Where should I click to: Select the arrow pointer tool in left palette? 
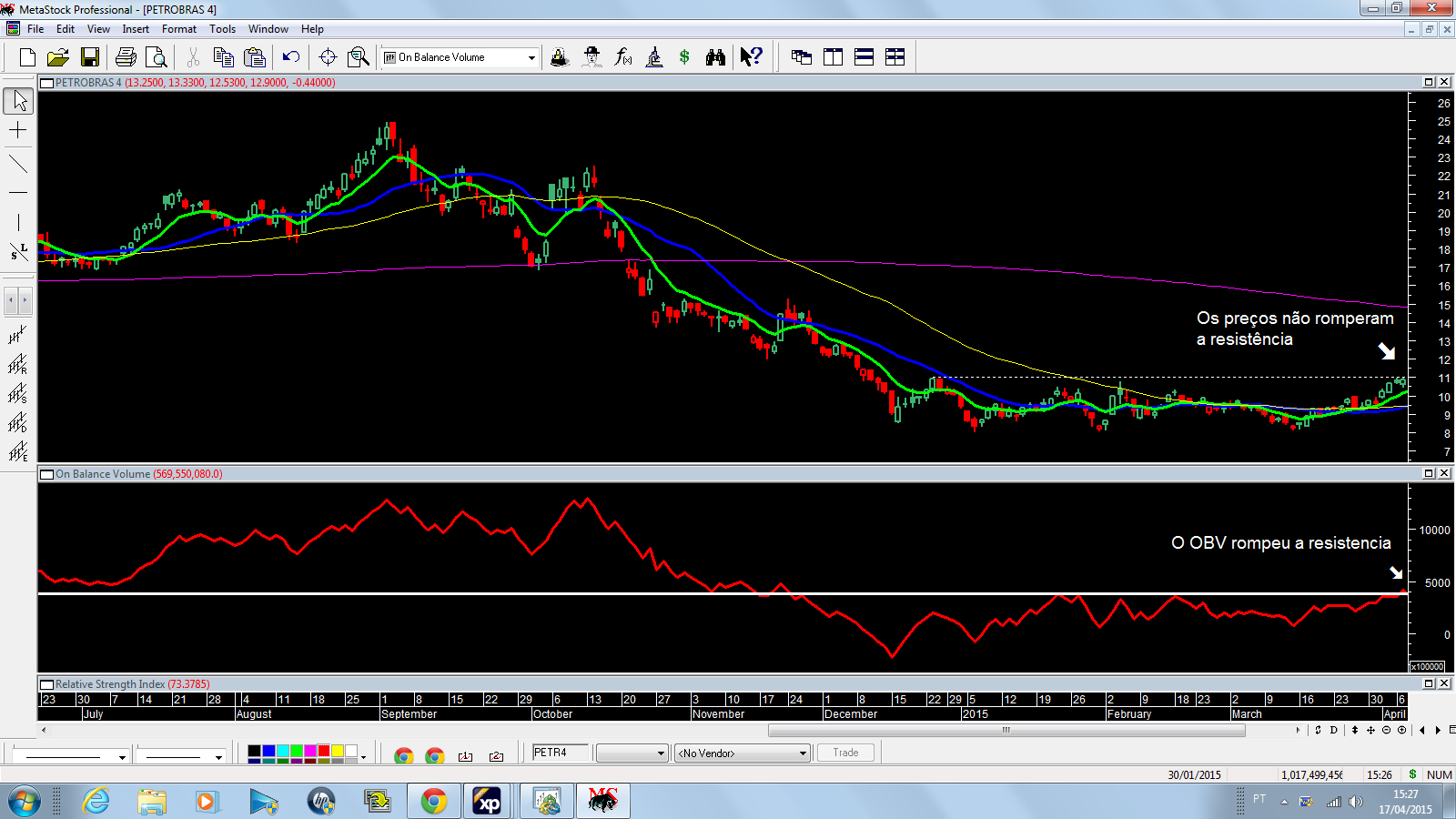click(18, 100)
